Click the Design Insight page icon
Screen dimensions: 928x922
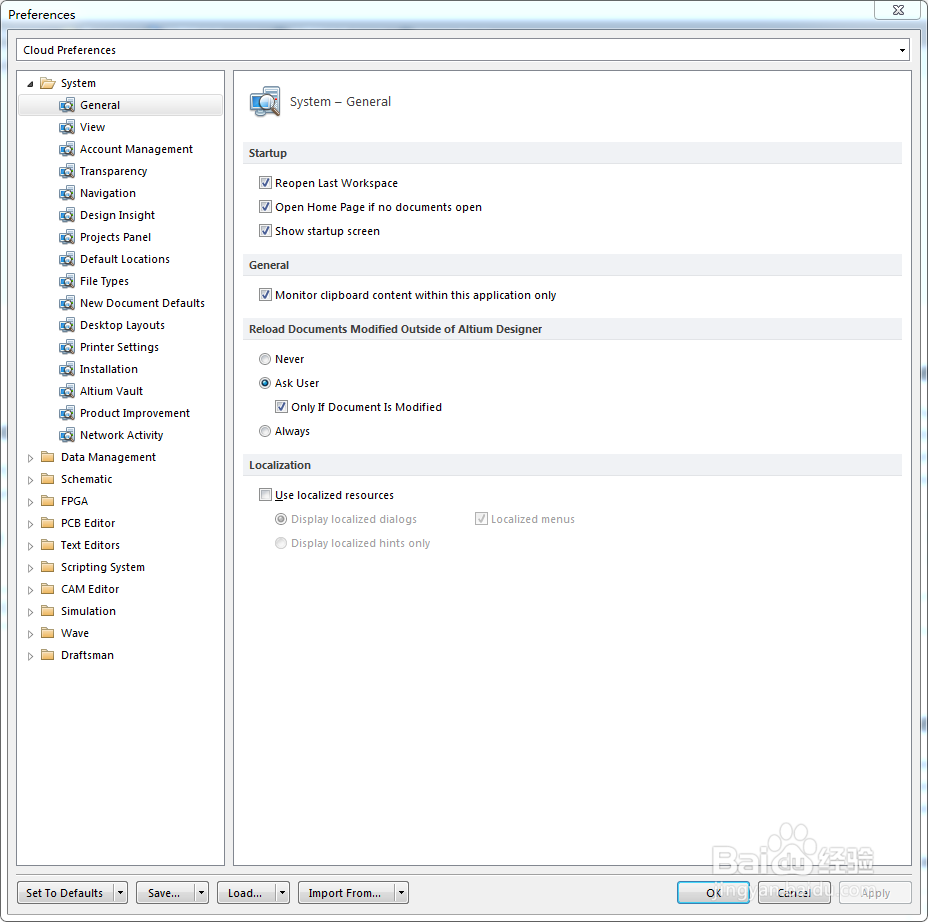67,215
